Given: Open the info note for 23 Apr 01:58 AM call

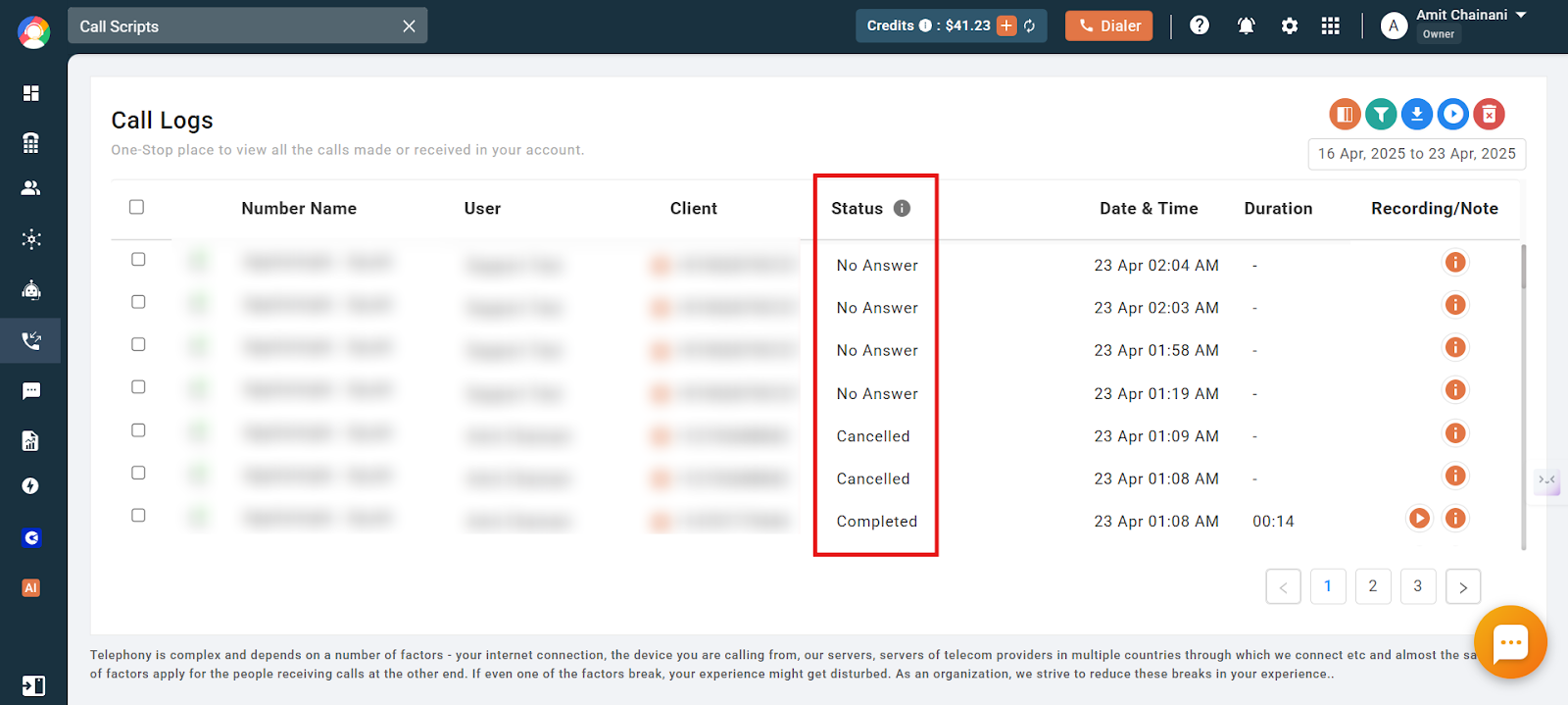Looking at the screenshot, I should coord(1455,347).
